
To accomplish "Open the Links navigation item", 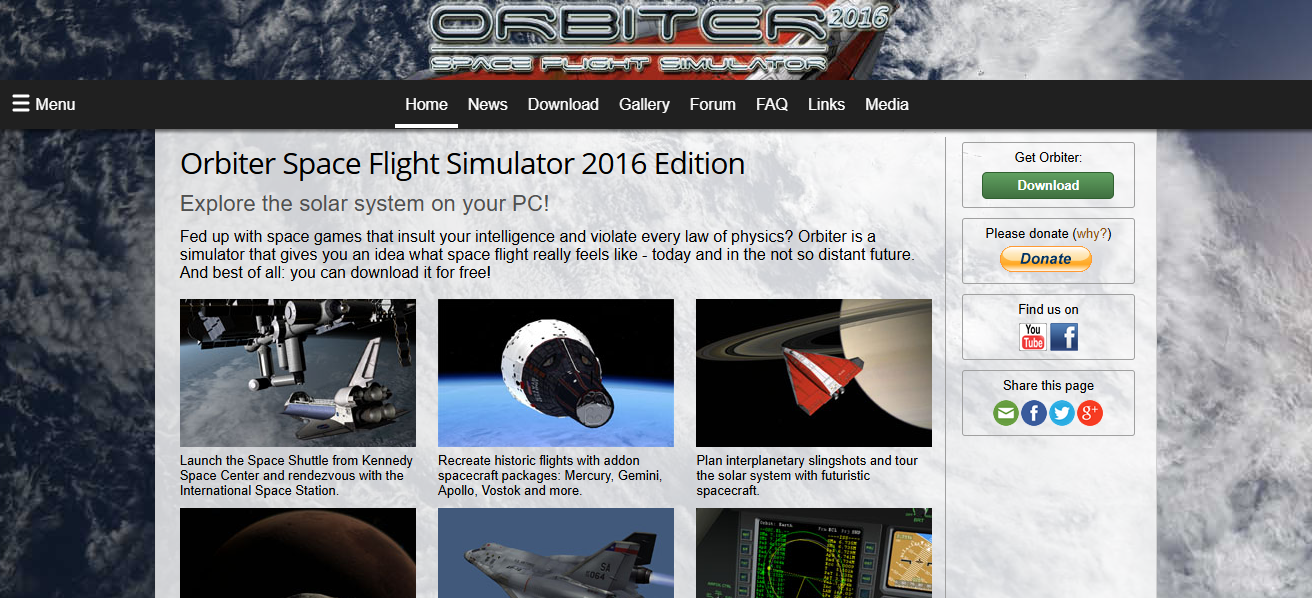I will click(x=826, y=104).
